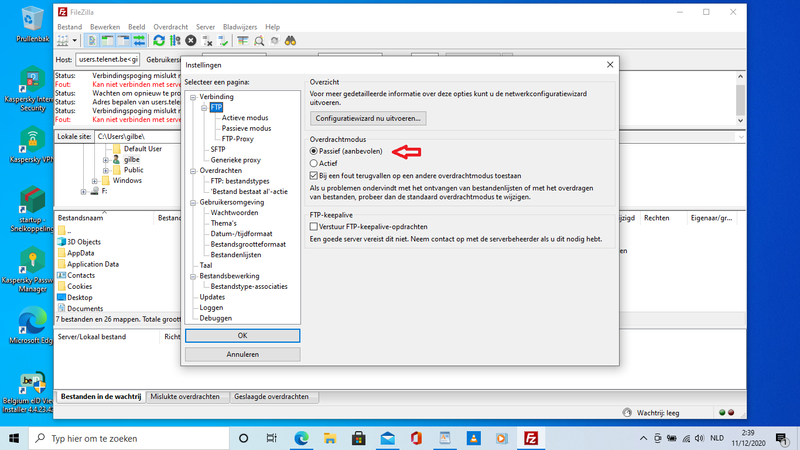Enable Verstuur FTP-keepalive-opdrachten checkbox

315,227
